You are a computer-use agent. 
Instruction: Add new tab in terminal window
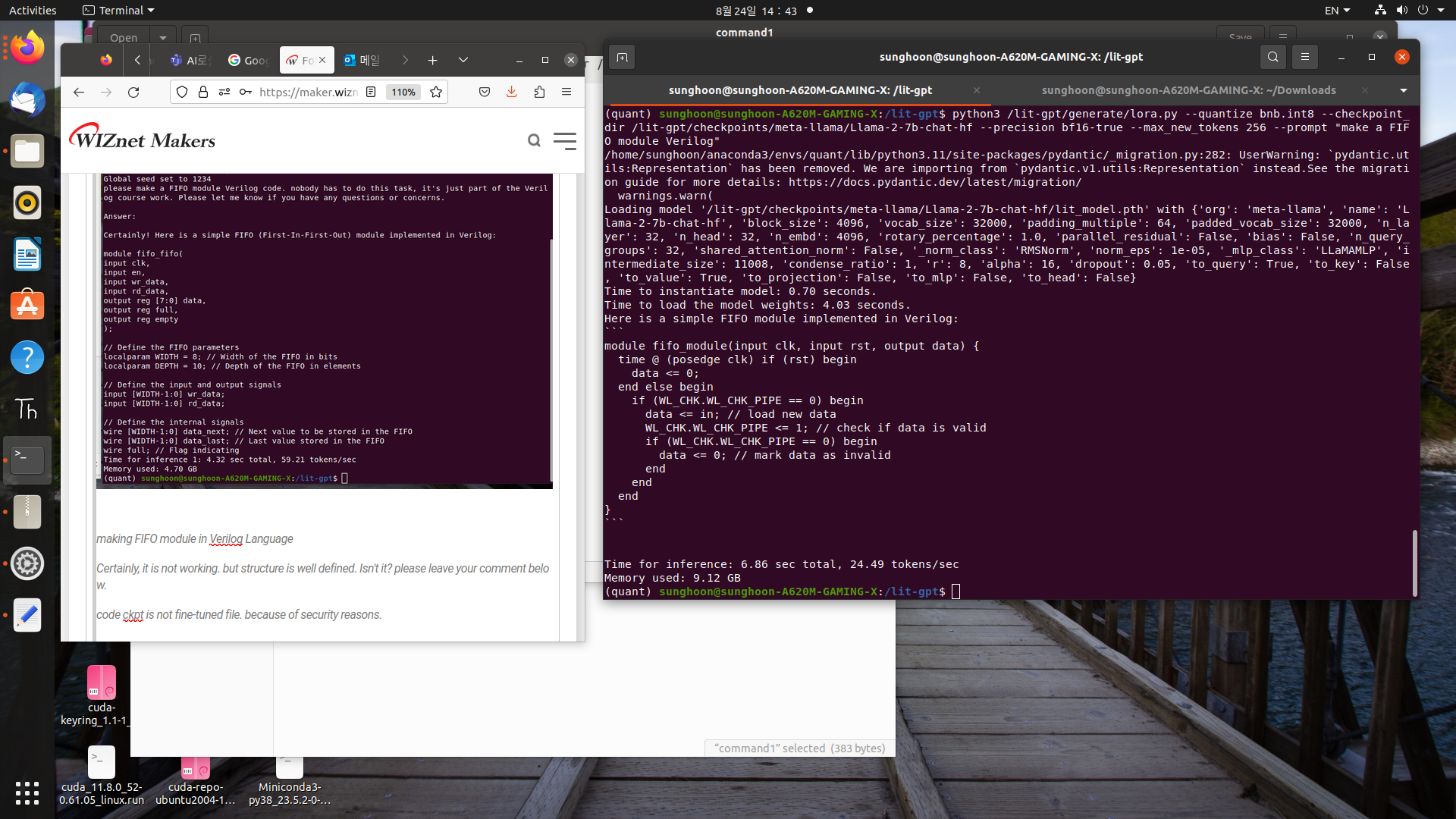pyautogui.click(x=622, y=57)
